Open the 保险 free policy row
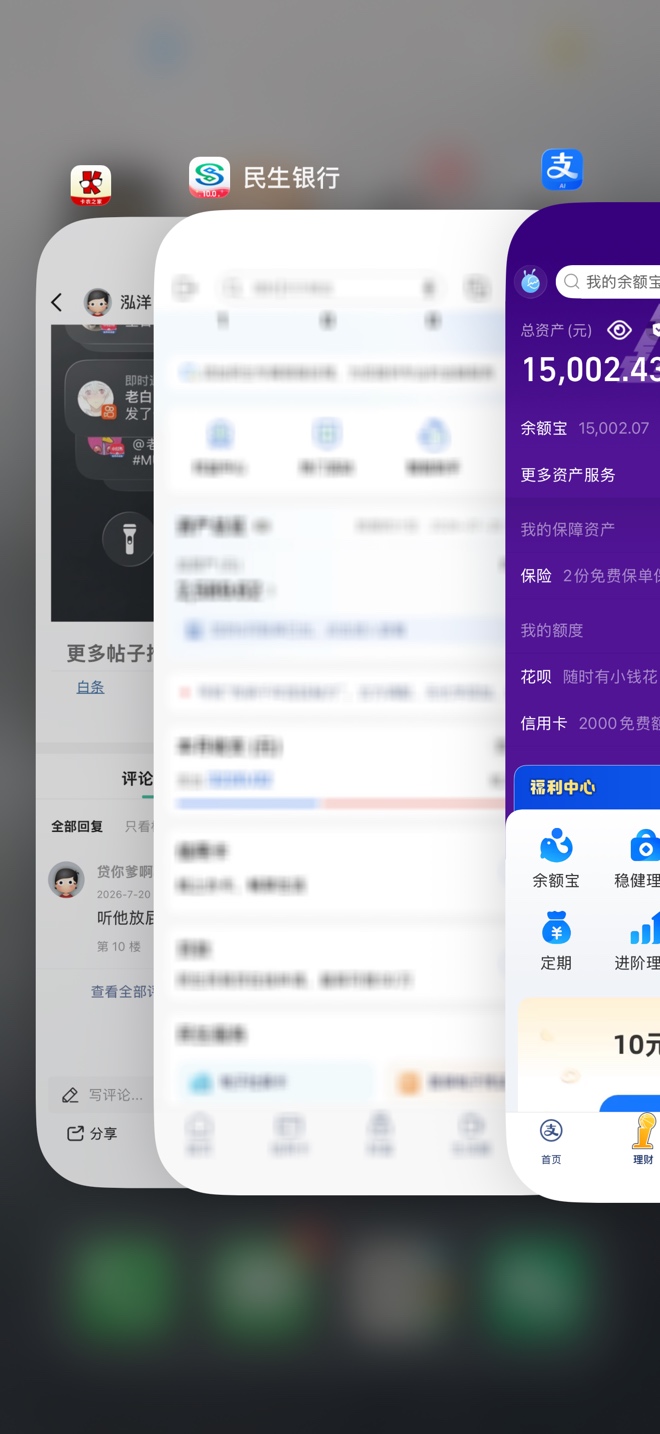This screenshot has width=660, height=1434. [590, 576]
